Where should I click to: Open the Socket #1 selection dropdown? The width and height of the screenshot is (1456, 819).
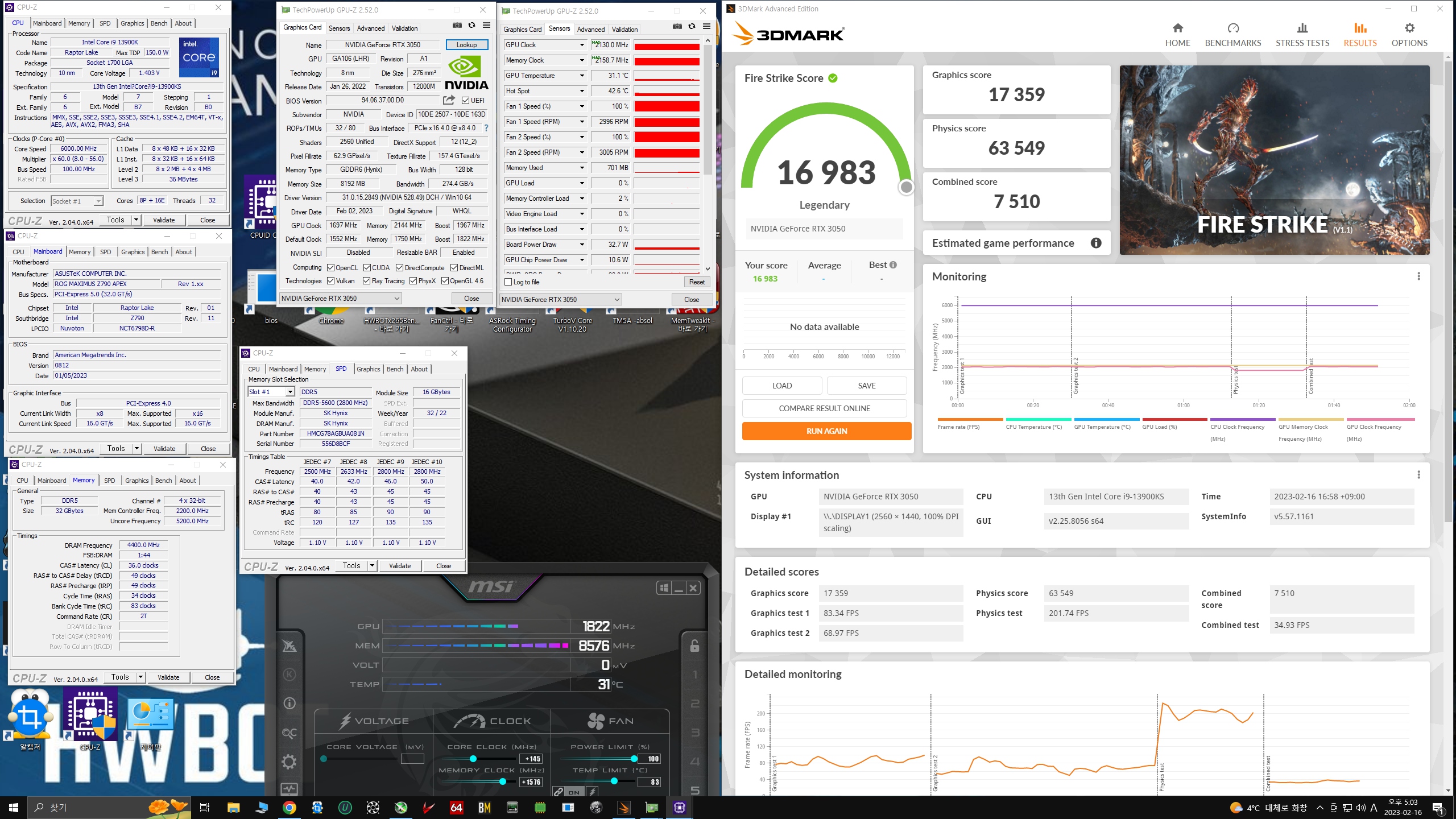click(x=77, y=201)
